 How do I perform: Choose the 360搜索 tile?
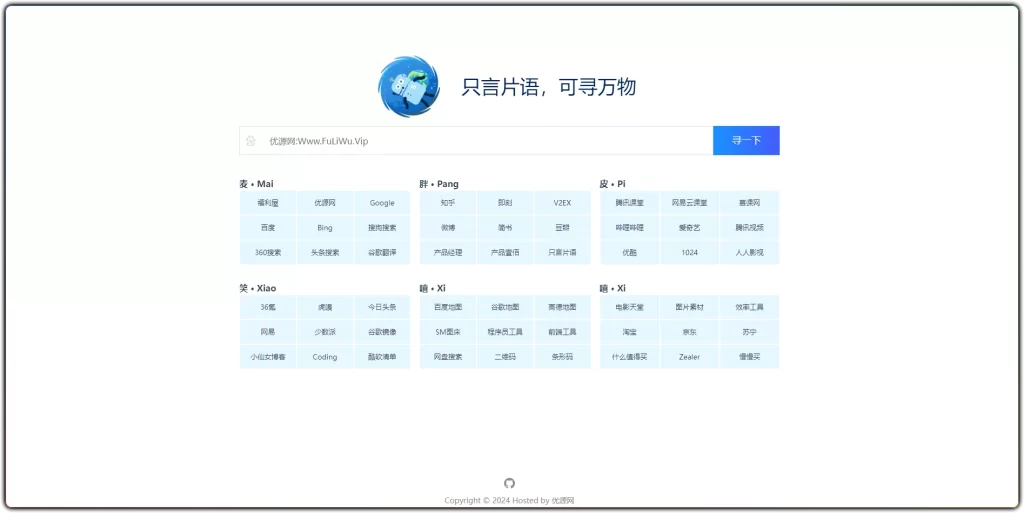pyautogui.click(x=268, y=253)
